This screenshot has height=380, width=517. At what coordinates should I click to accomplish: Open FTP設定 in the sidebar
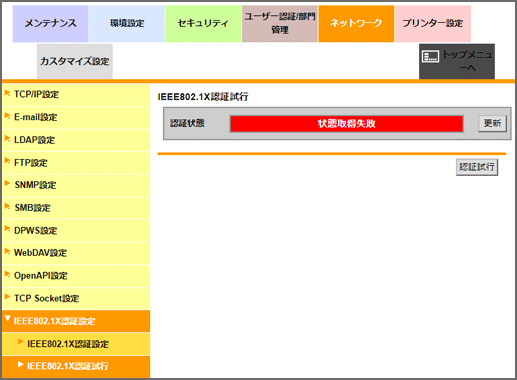point(76,163)
